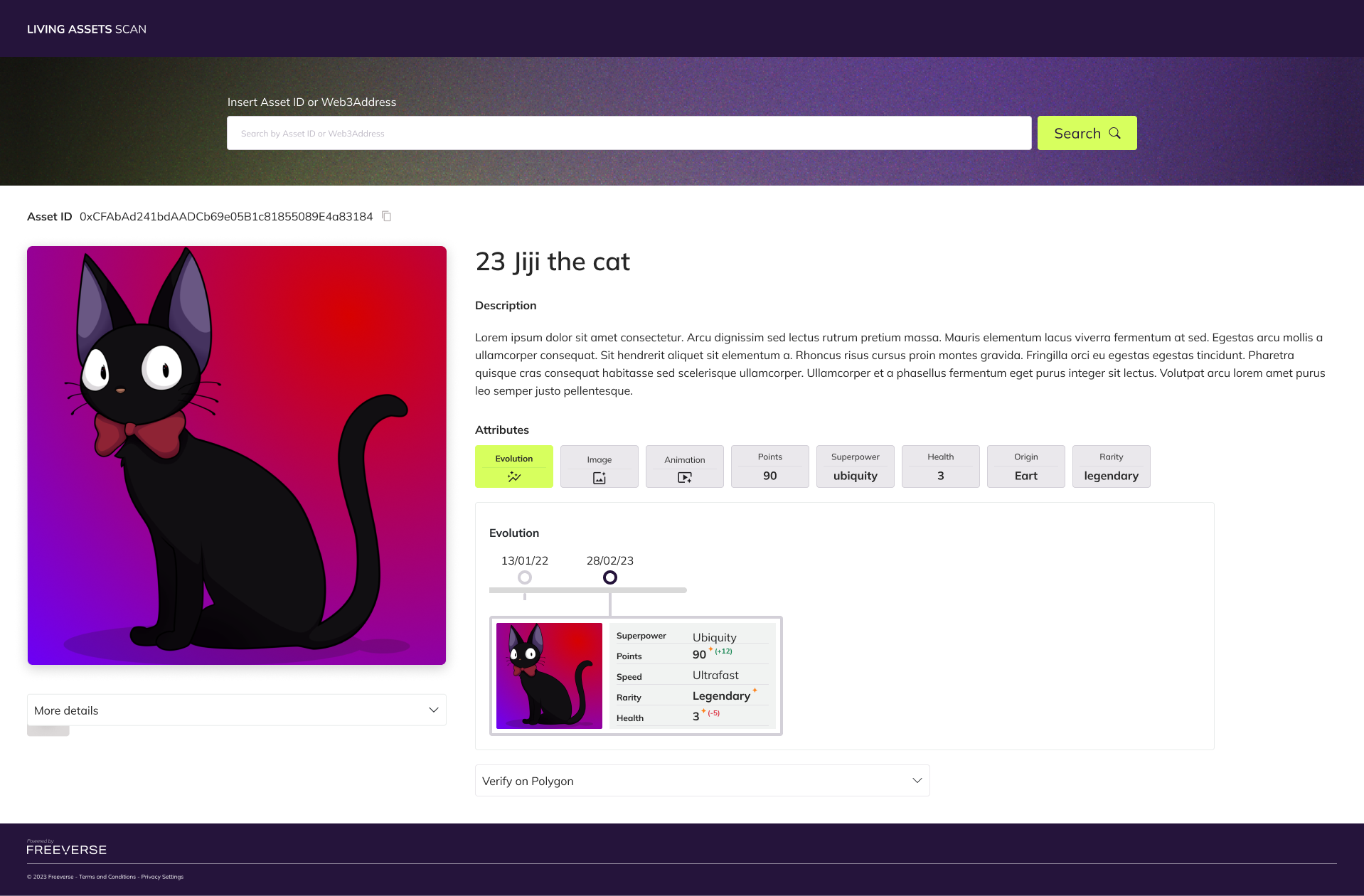
Task: Click the Points 90 (+12) value in card
Action: (712, 654)
